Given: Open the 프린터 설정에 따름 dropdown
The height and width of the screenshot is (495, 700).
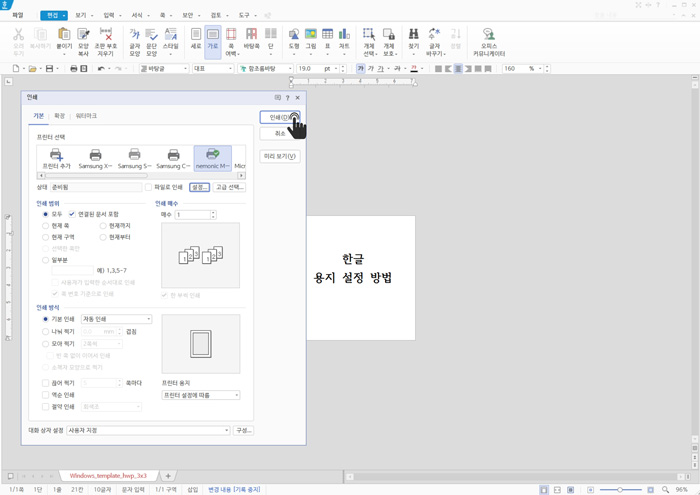Looking at the screenshot, I should [201, 395].
